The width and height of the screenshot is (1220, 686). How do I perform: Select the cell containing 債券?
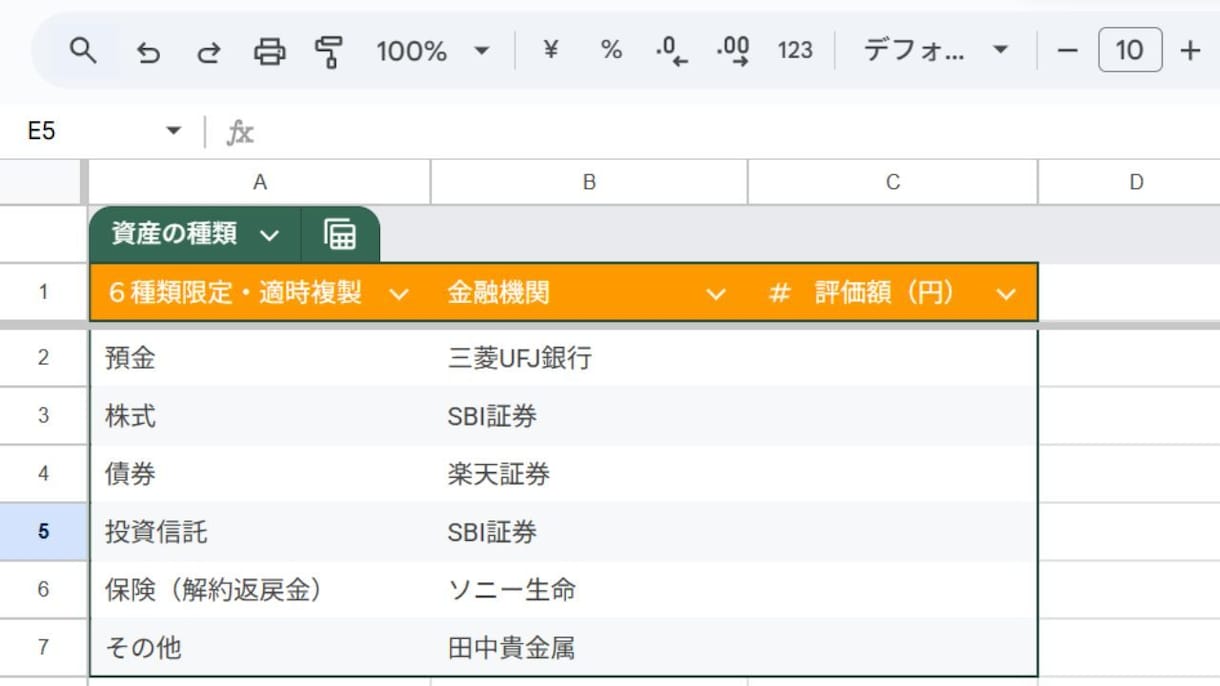[x=260, y=474]
